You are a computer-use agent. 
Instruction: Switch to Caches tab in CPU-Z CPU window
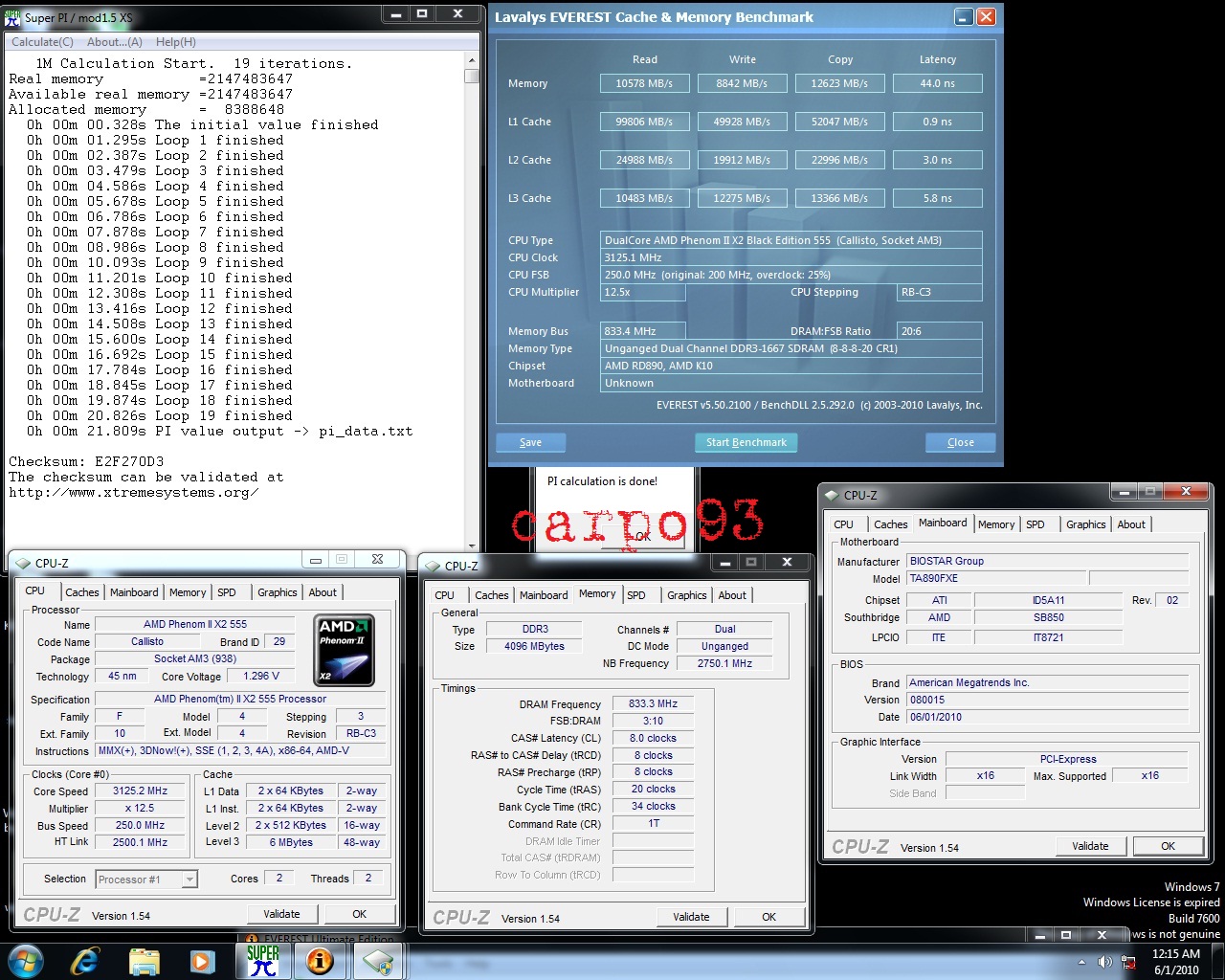pos(81,592)
